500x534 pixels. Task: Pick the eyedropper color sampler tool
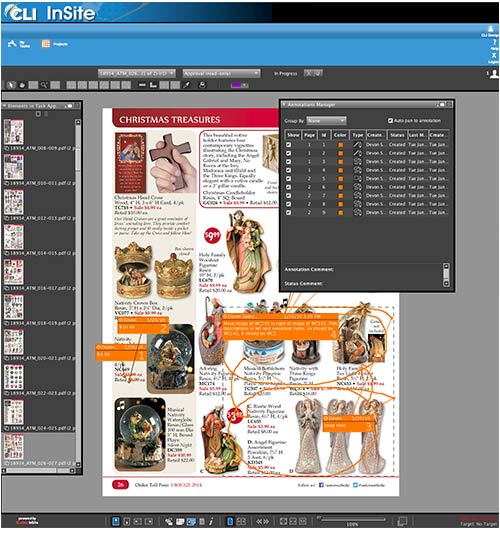click(x=186, y=85)
